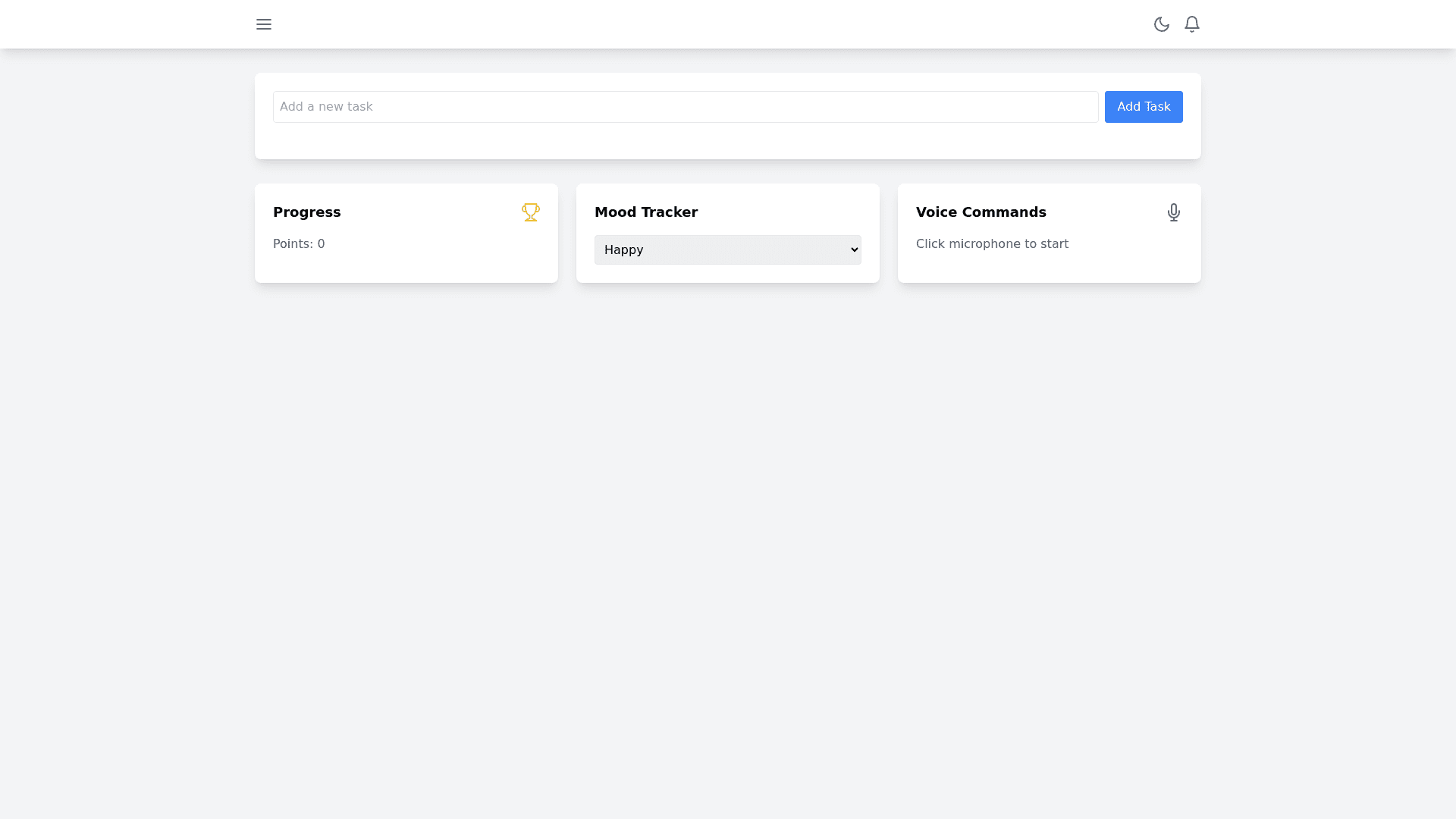Viewport: 1456px width, 819px height.
Task: Select the word Happy in the mood selector
Action: [623, 249]
